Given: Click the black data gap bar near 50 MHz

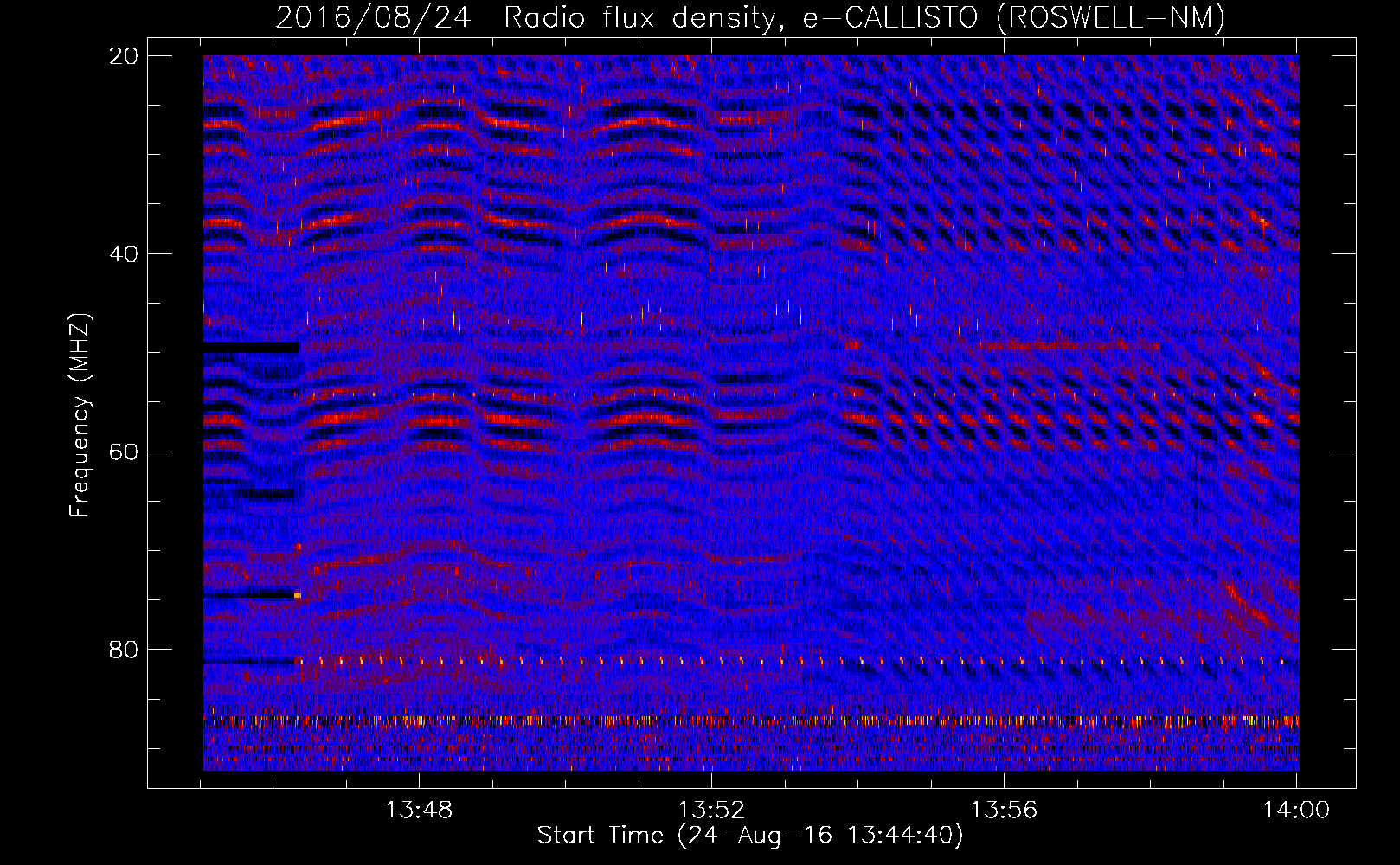Looking at the screenshot, I should (251, 347).
